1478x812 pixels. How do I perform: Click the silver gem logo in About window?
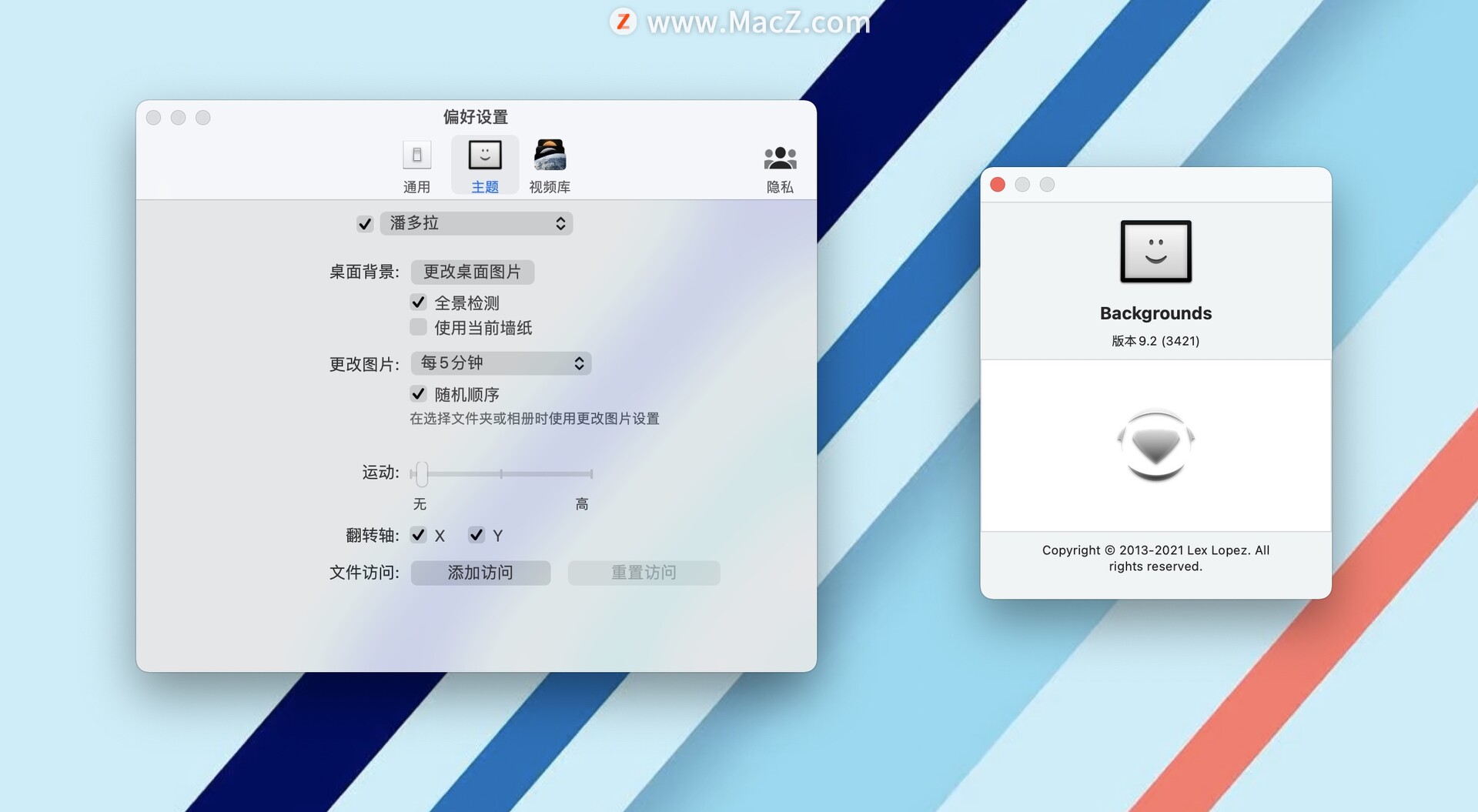tap(1155, 445)
